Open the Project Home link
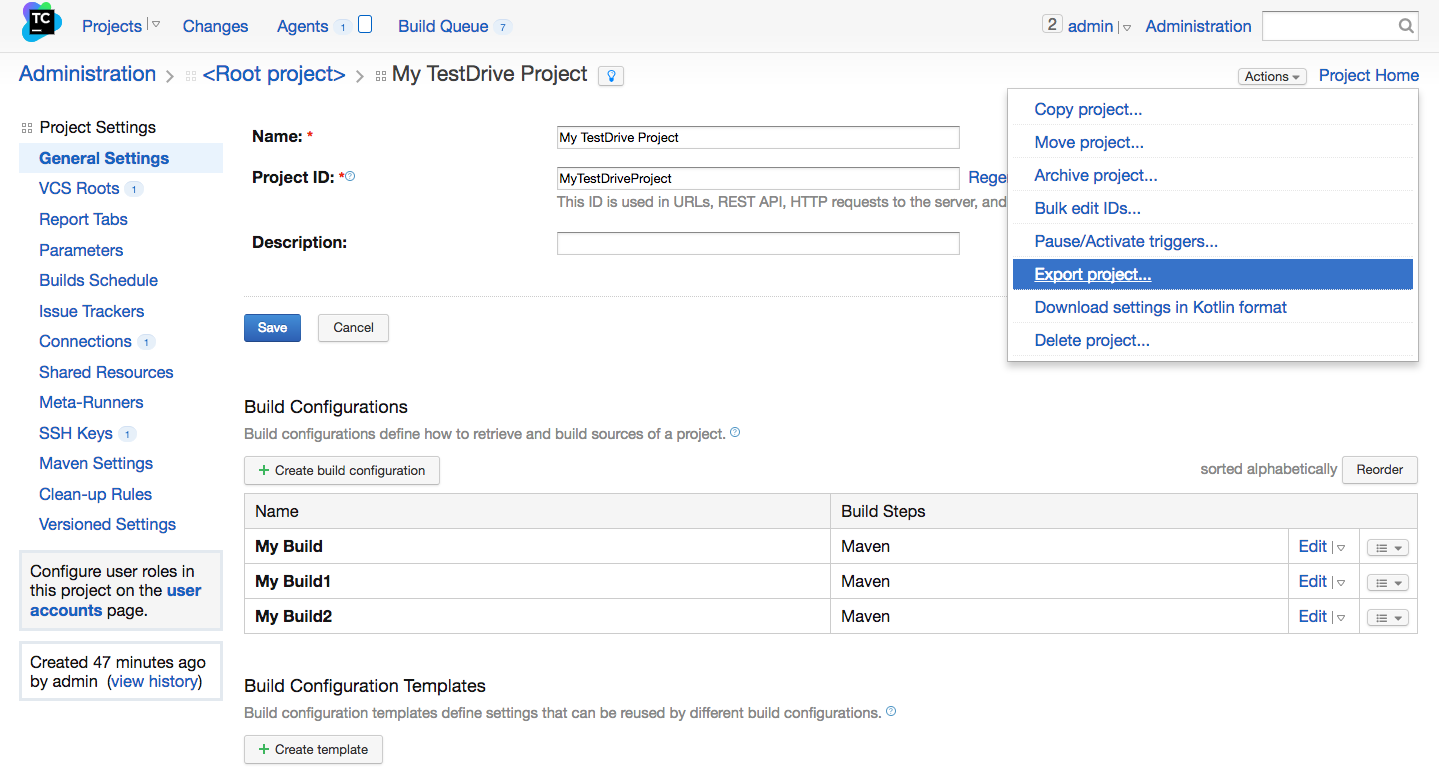The height and width of the screenshot is (778, 1439). pos(1368,76)
